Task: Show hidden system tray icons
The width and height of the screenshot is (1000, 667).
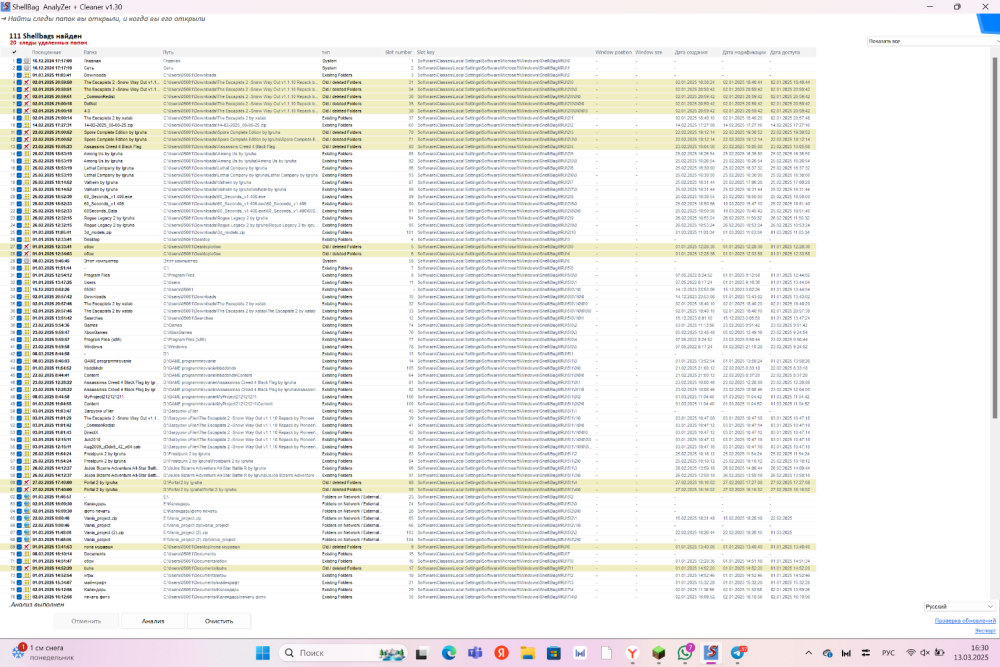Action: [808, 653]
